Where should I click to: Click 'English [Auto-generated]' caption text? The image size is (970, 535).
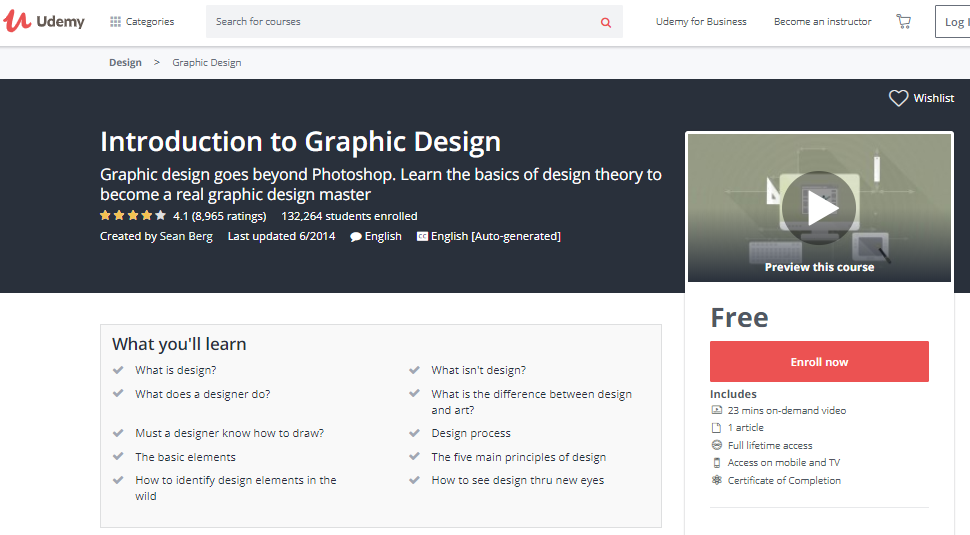pos(496,236)
